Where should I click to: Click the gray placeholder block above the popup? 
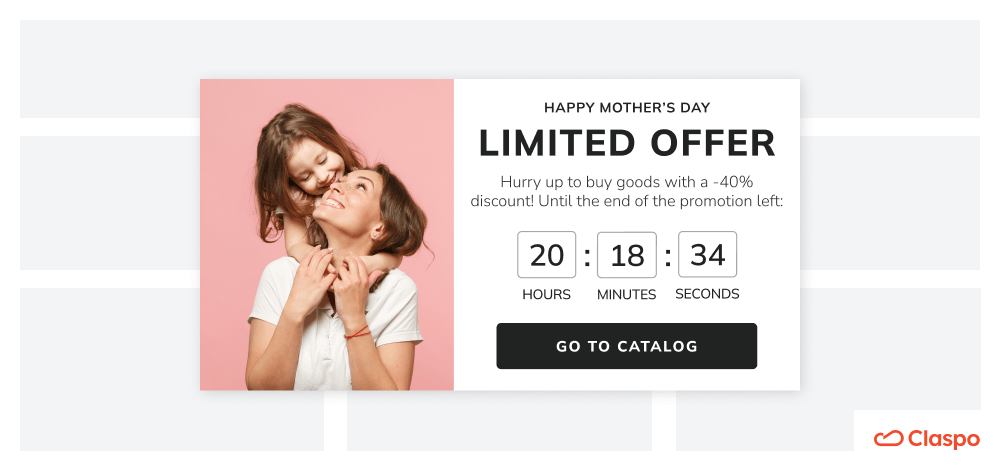[x=500, y=49]
